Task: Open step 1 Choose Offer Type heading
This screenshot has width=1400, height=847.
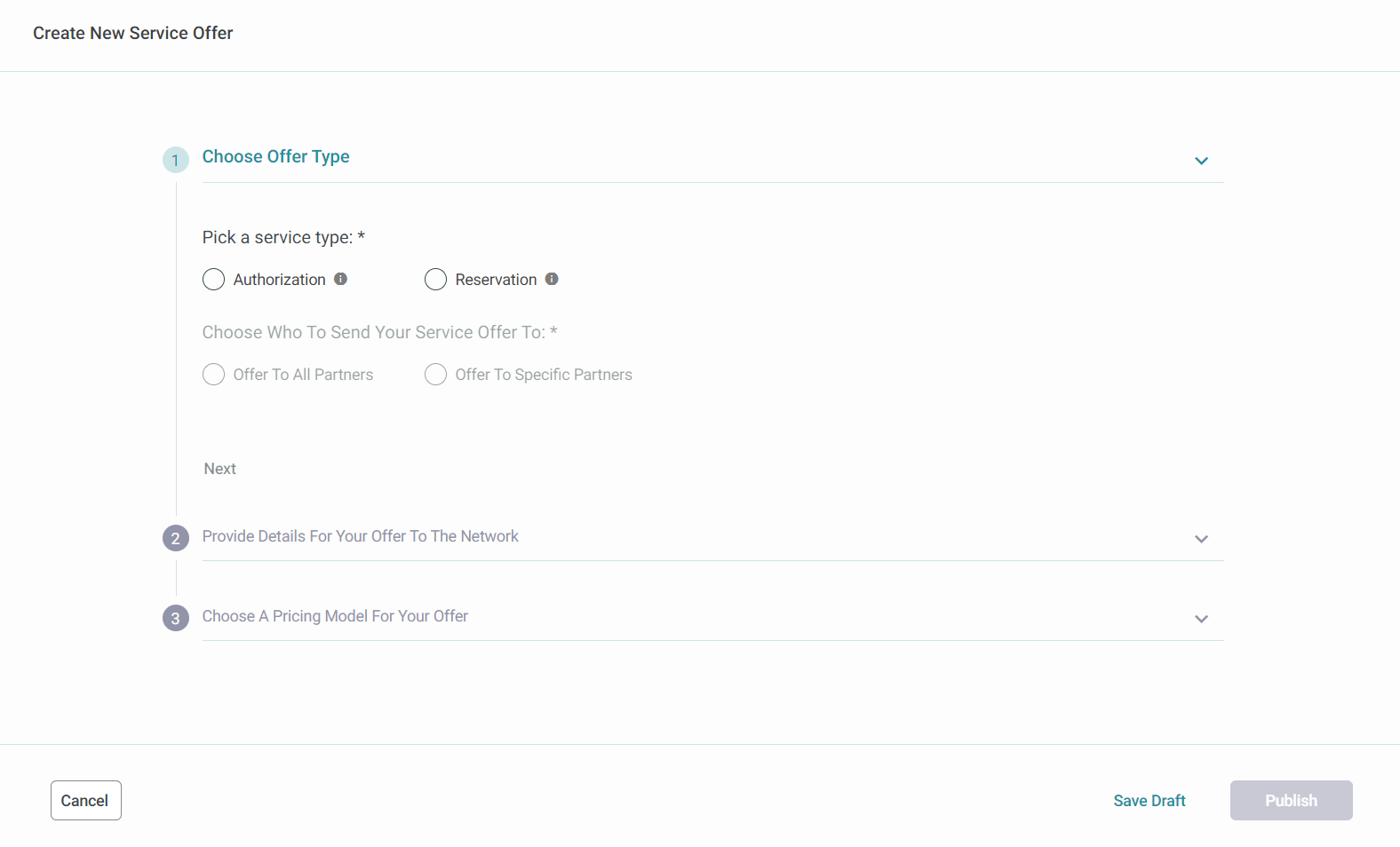Action: (275, 156)
